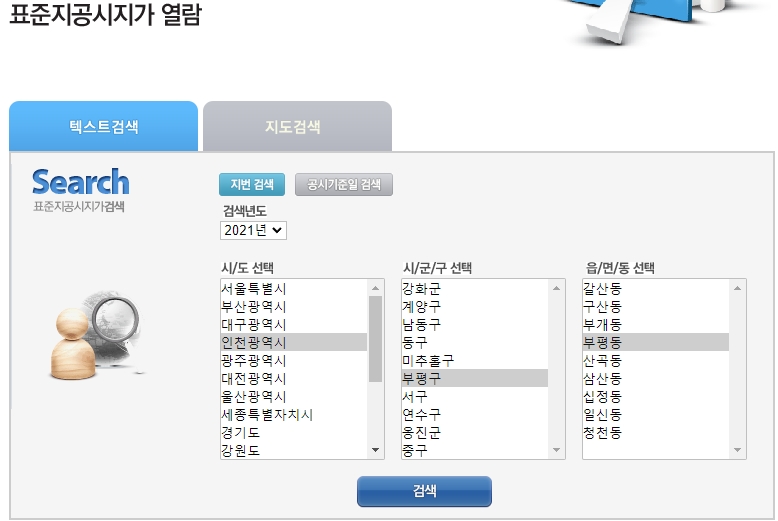
Task: Click the 시/도 list scroll-down arrow
Action: 375,450
